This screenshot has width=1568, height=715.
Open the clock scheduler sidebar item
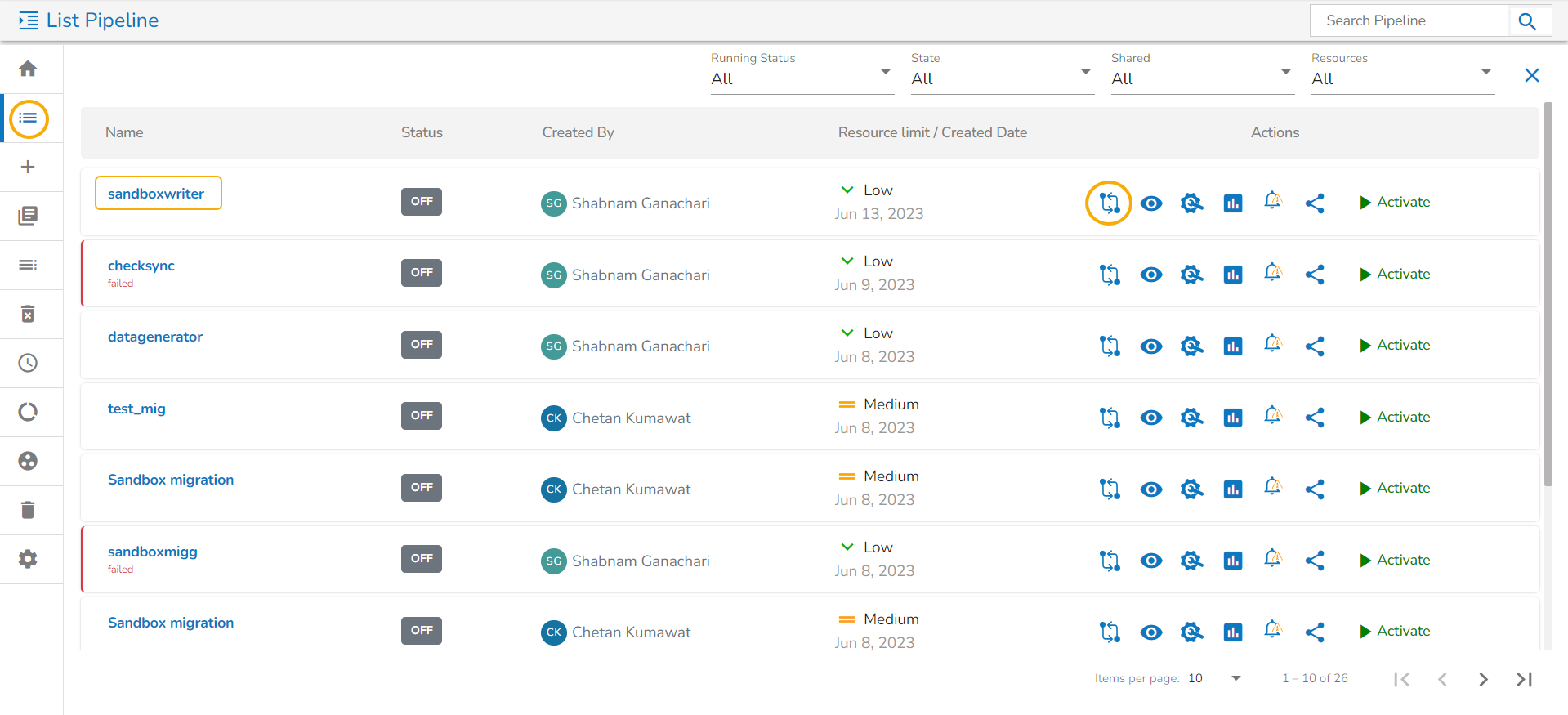click(28, 363)
